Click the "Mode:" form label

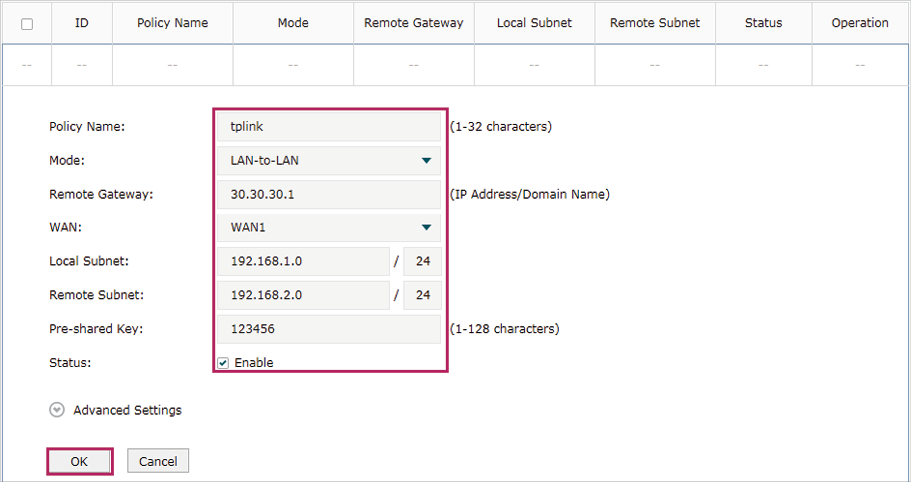point(67,161)
